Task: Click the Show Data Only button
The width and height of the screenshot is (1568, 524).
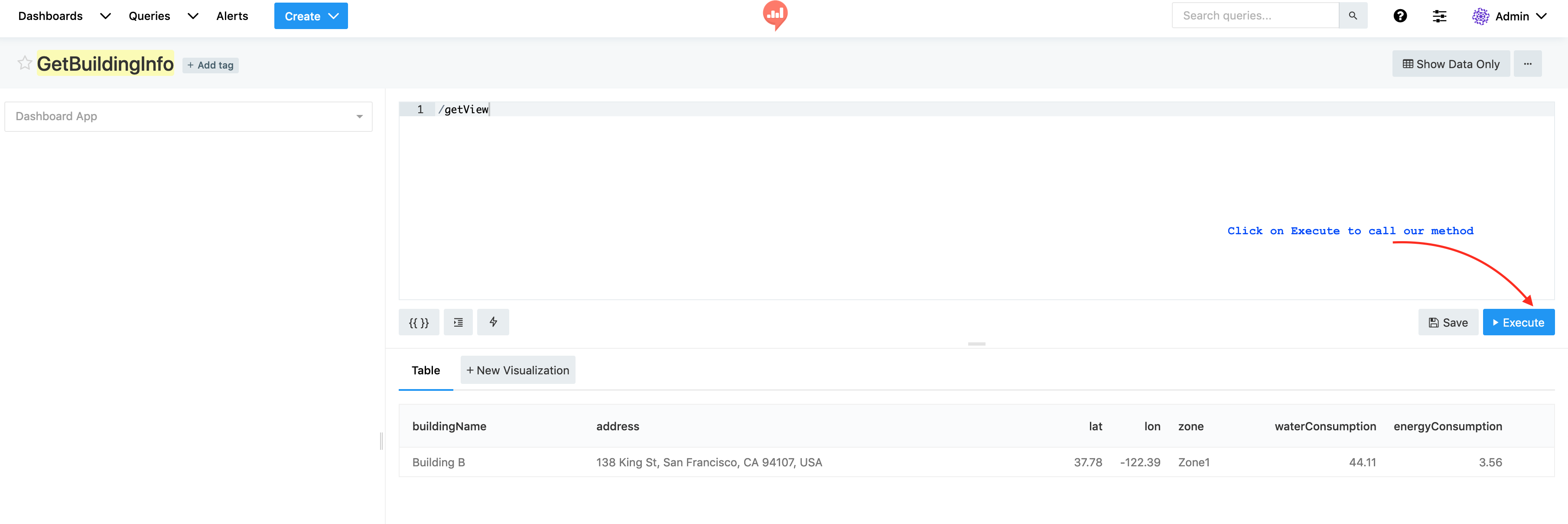Action: (x=1451, y=63)
